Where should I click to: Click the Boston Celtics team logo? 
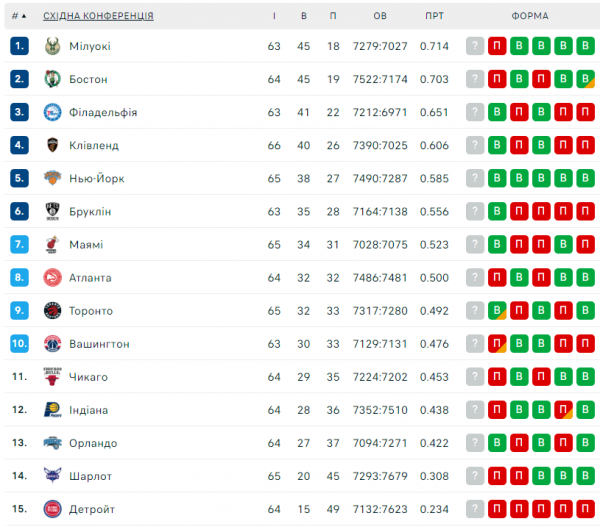(53, 79)
